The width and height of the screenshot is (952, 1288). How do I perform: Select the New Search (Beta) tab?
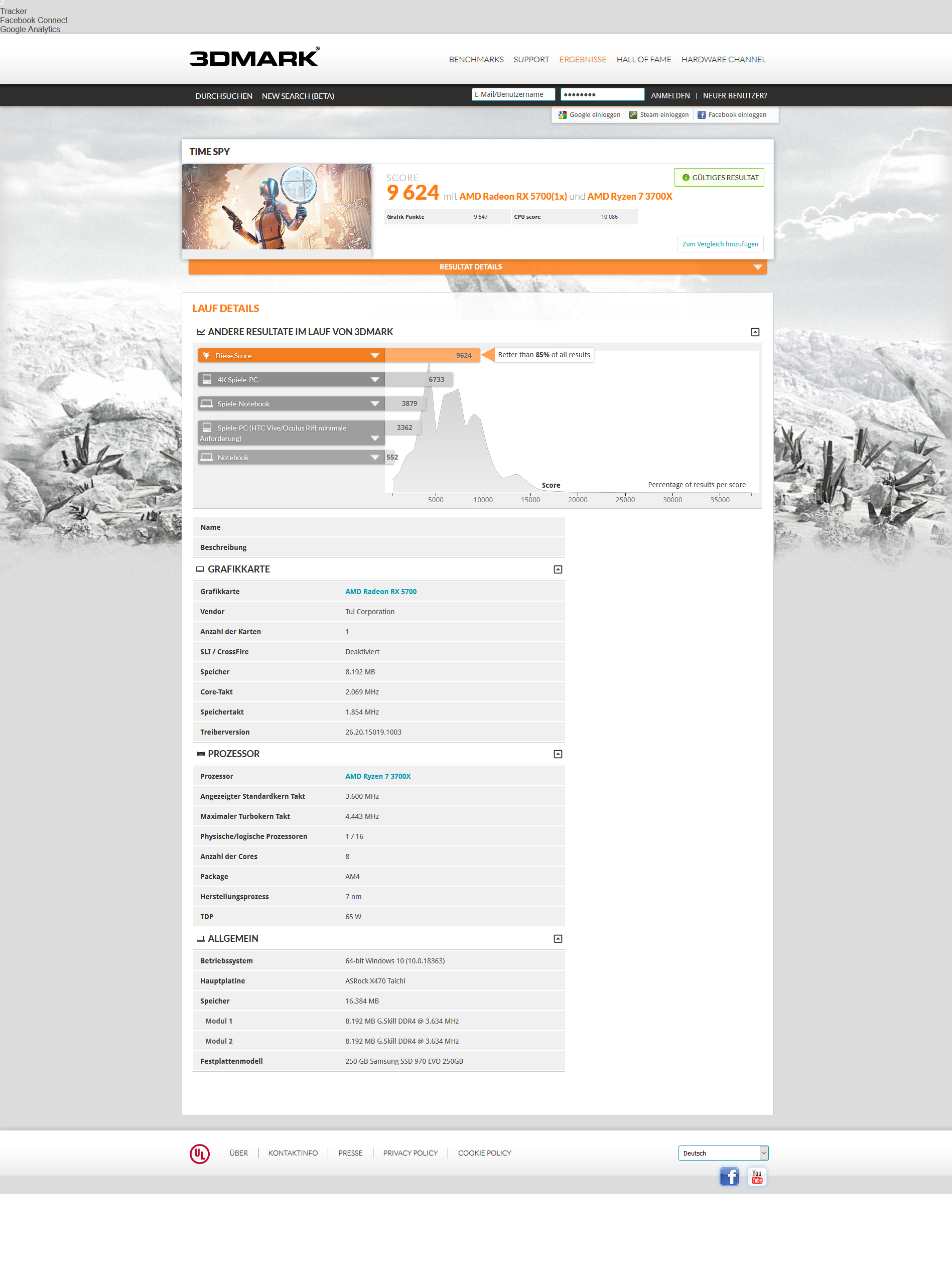(298, 96)
